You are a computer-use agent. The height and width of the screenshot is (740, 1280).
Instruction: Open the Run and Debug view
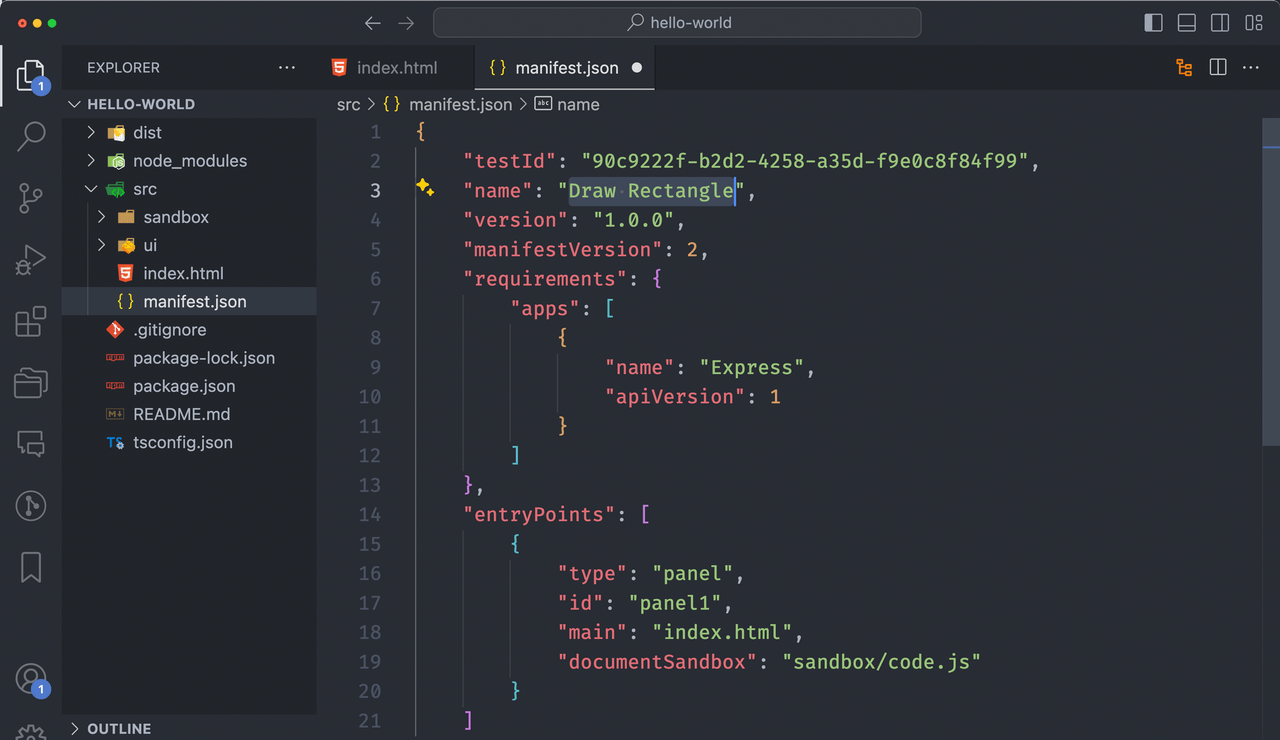coord(31,260)
